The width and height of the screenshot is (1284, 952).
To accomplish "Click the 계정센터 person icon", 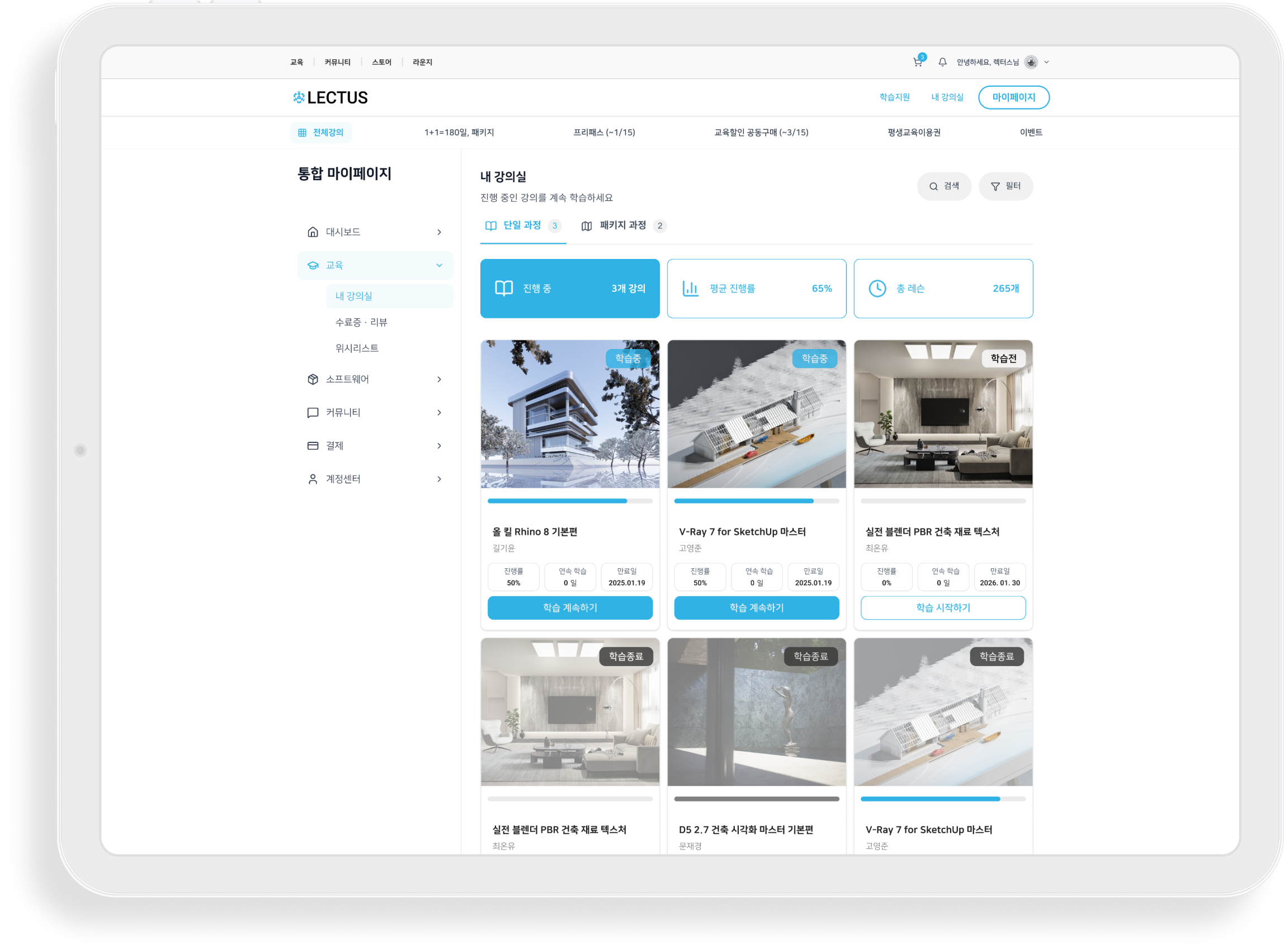I will pos(313,479).
